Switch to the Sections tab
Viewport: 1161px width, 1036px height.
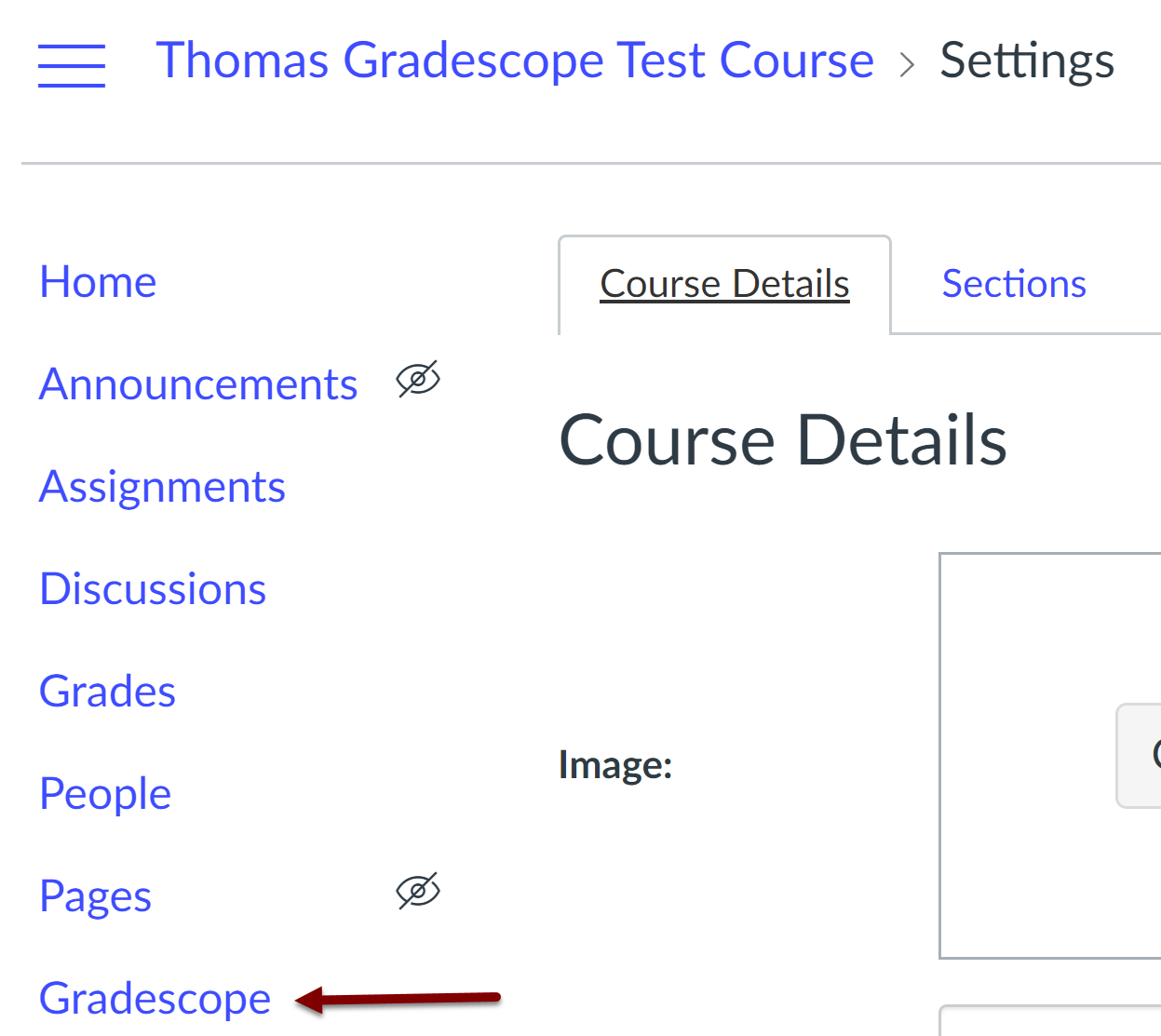[x=1014, y=284]
